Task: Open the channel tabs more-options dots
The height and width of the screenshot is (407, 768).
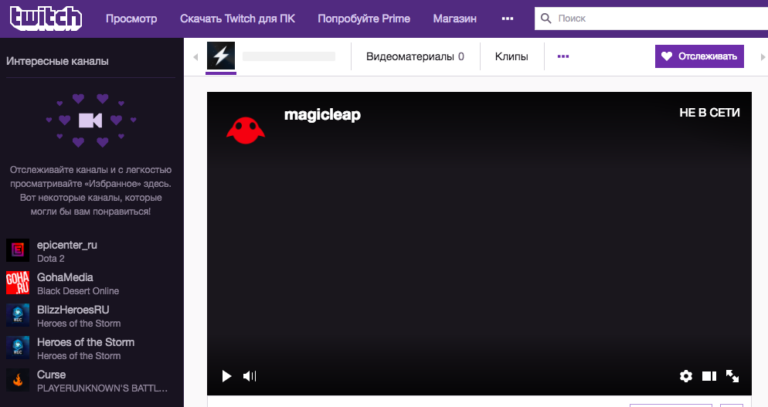Action: [563, 56]
